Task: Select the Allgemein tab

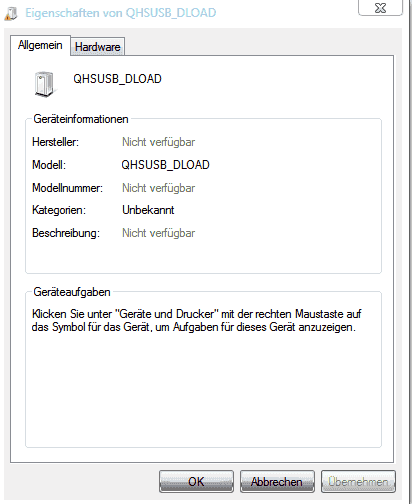Action: (x=40, y=45)
